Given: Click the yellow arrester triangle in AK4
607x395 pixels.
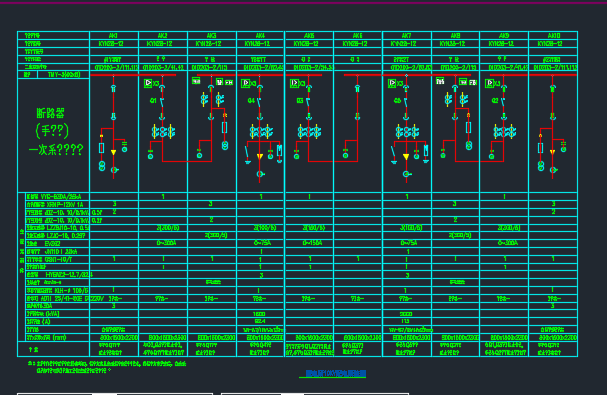Looking at the screenshot, I should [260, 156].
